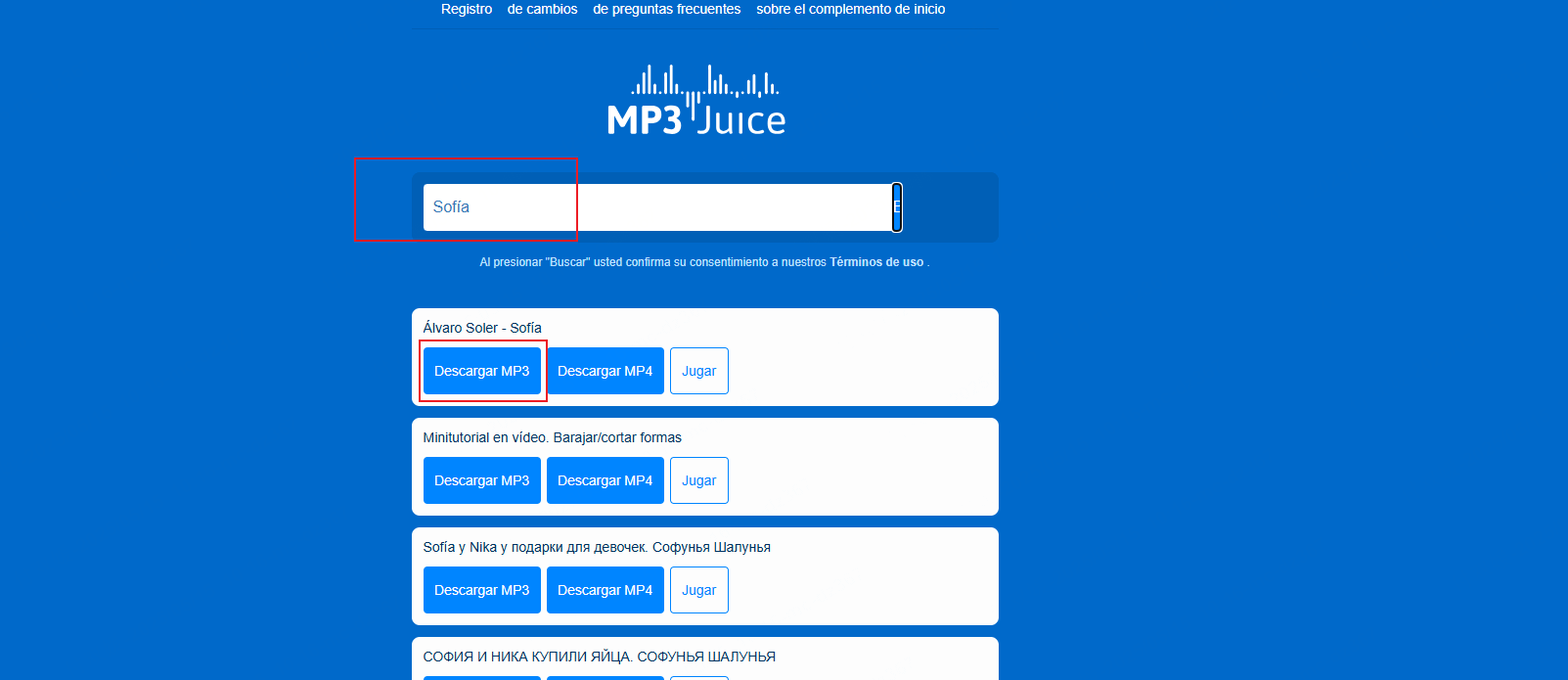This screenshot has width=1568, height=680.
Task: Open the Términos de uso link
Action: pos(876,262)
